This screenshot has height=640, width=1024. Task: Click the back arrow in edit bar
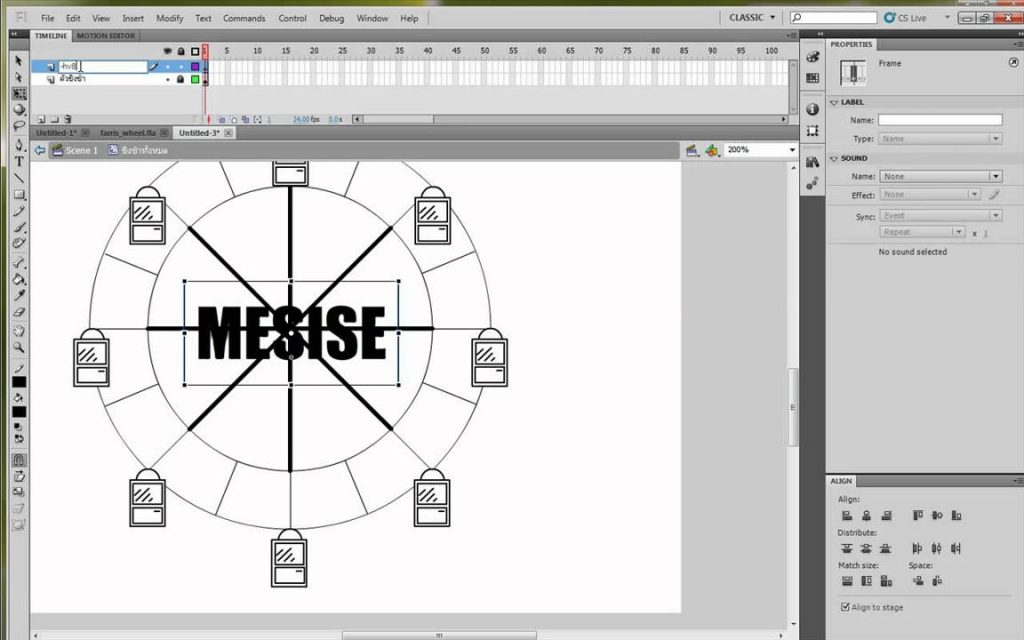click(x=40, y=150)
